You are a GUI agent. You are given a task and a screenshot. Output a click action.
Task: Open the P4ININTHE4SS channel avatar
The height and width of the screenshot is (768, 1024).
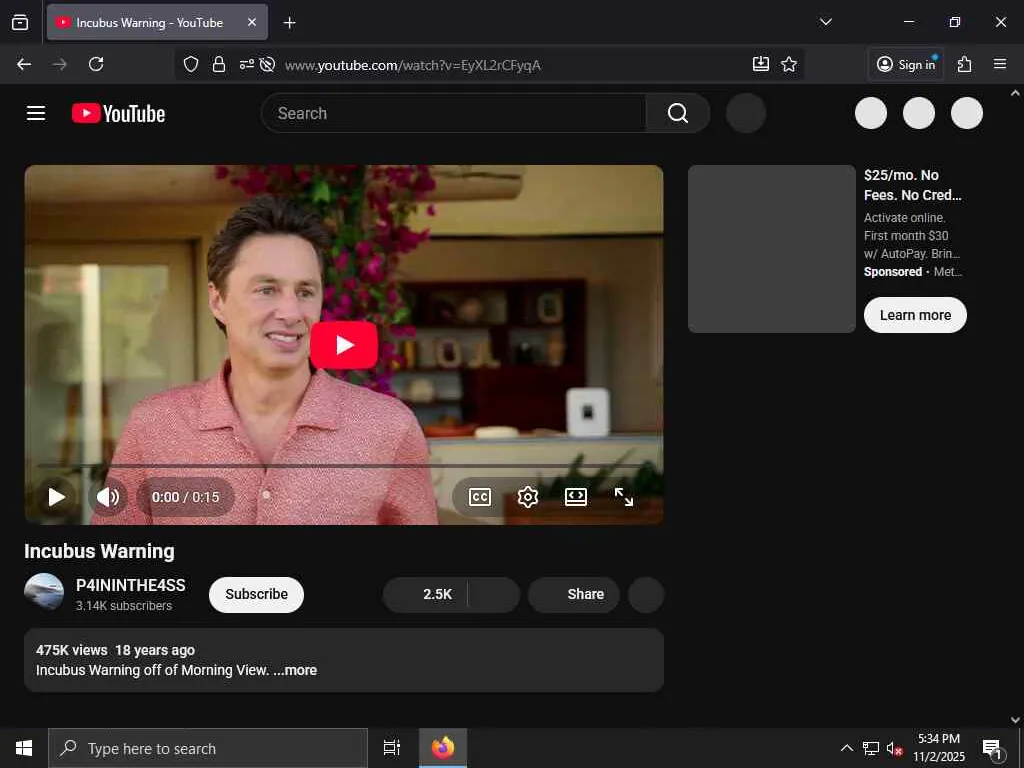click(x=44, y=592)
